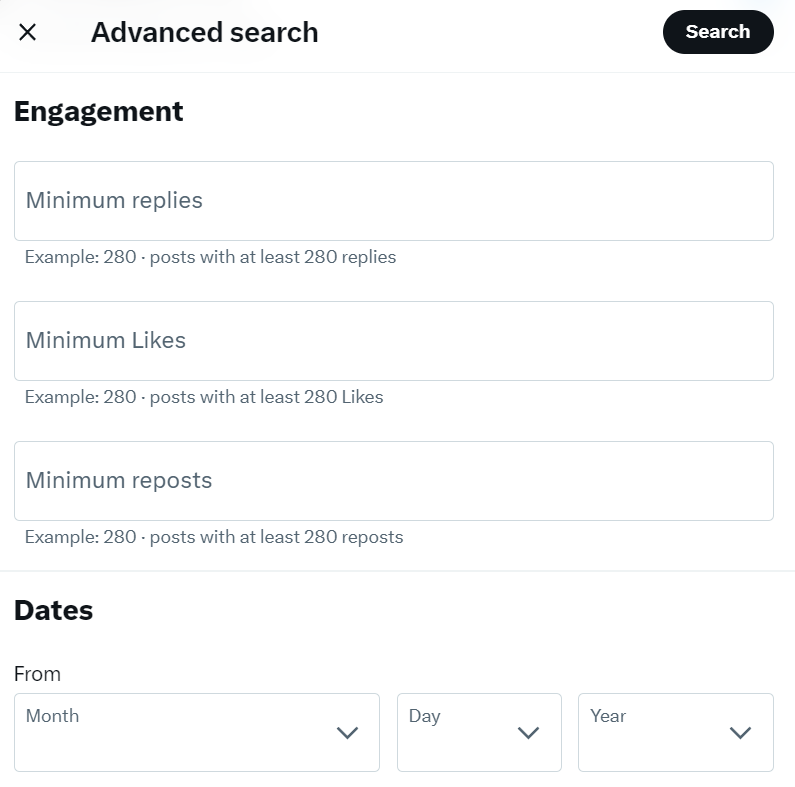Screen dimensions: 795x787
Task: Click the Day dropdown chevron arrow
Action: (528, 733)
